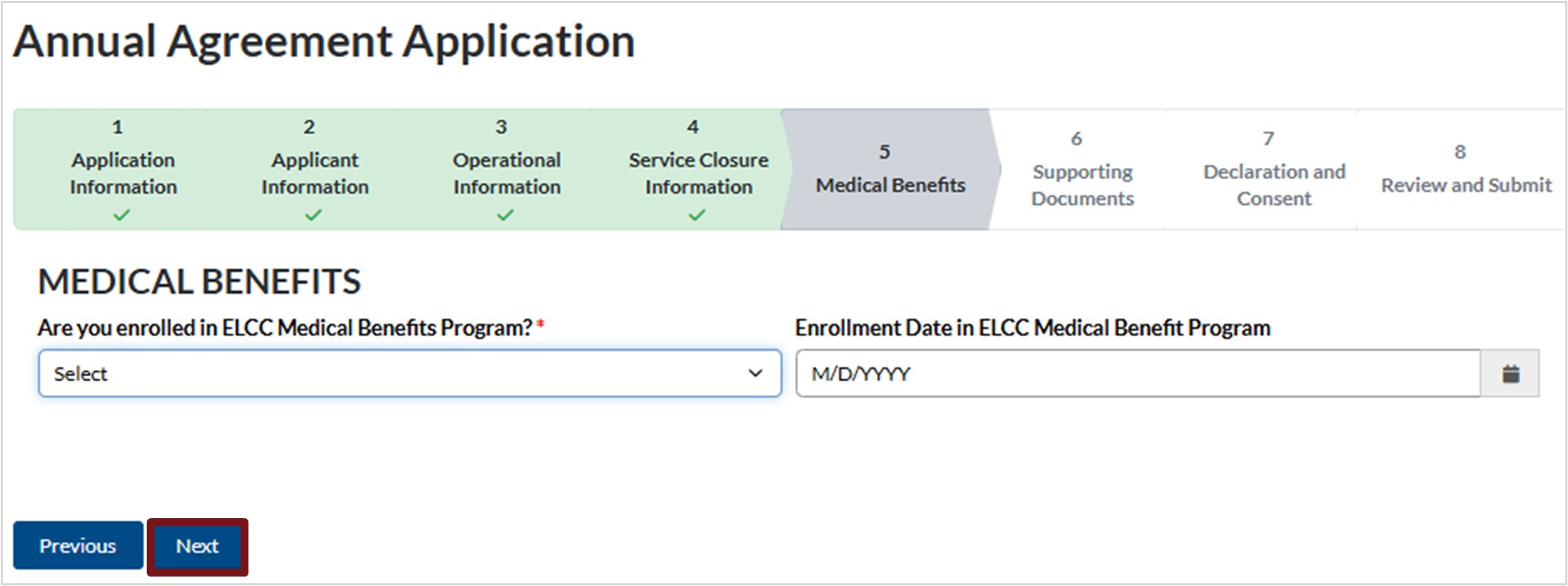Focus the M/D/YYYY enrollment date field
This screenshot has height=586, width=1568.
[1136, 374]
